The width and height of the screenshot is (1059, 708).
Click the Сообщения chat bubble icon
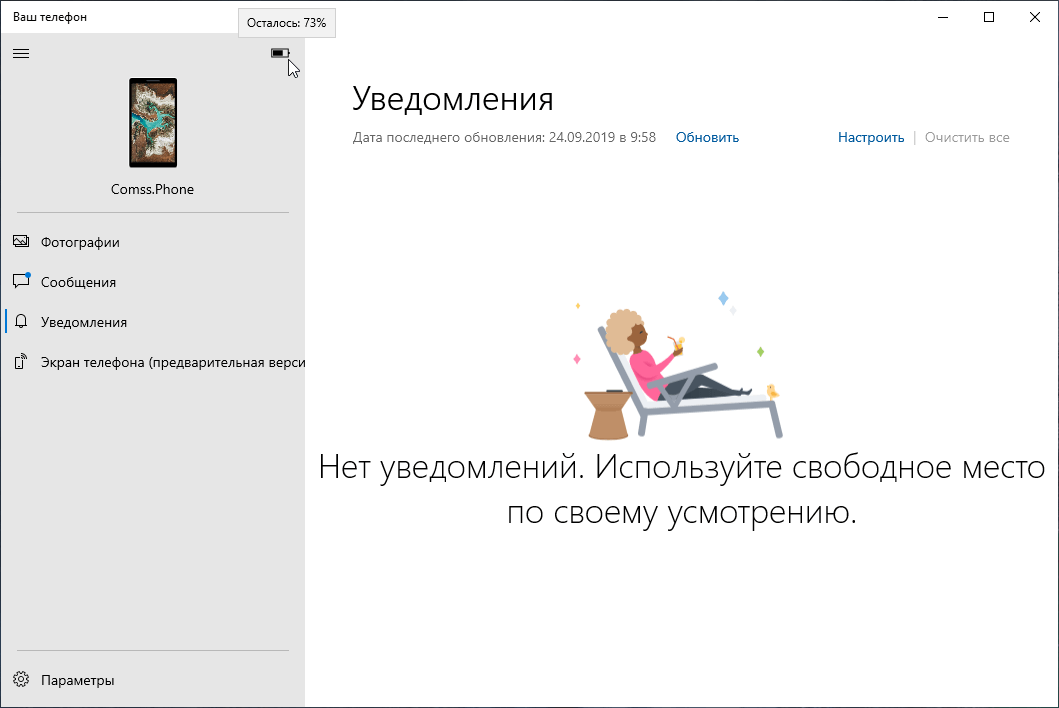tap(21, 281)
